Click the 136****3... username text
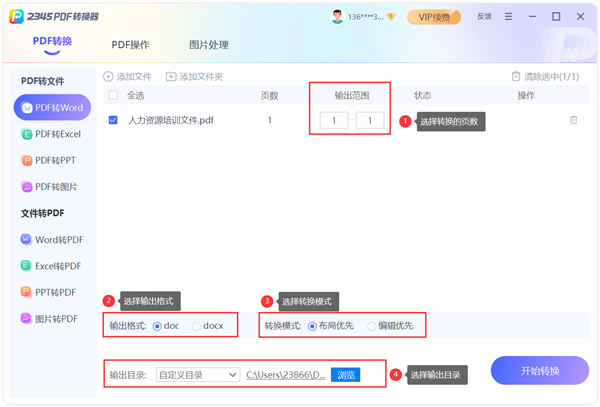 tap(365, 17)
